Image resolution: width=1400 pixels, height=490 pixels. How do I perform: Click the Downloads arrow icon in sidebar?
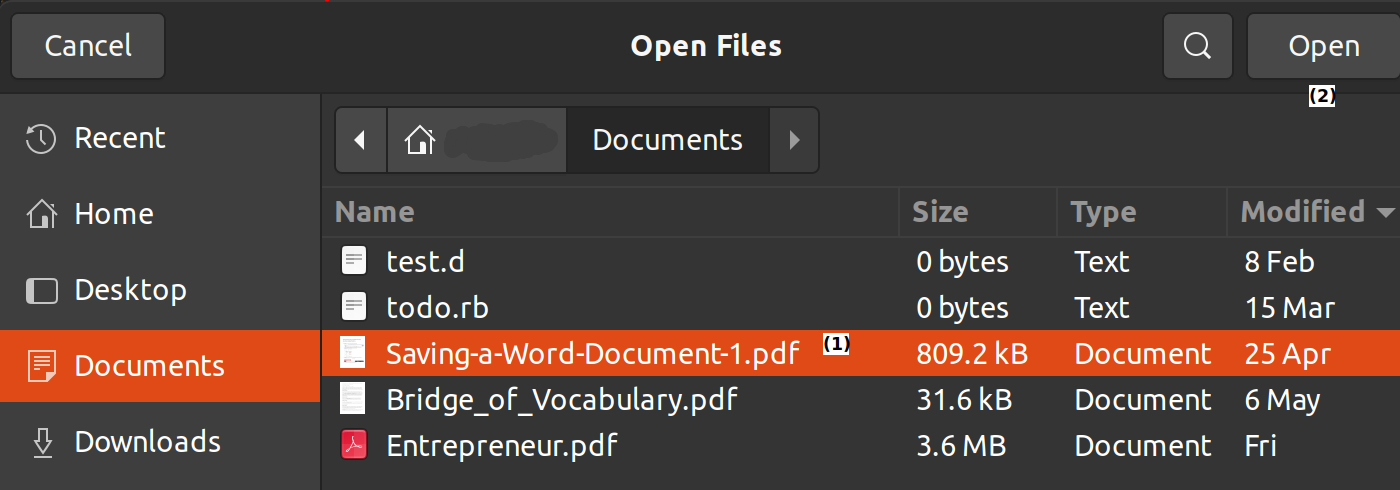coord(42,442)
